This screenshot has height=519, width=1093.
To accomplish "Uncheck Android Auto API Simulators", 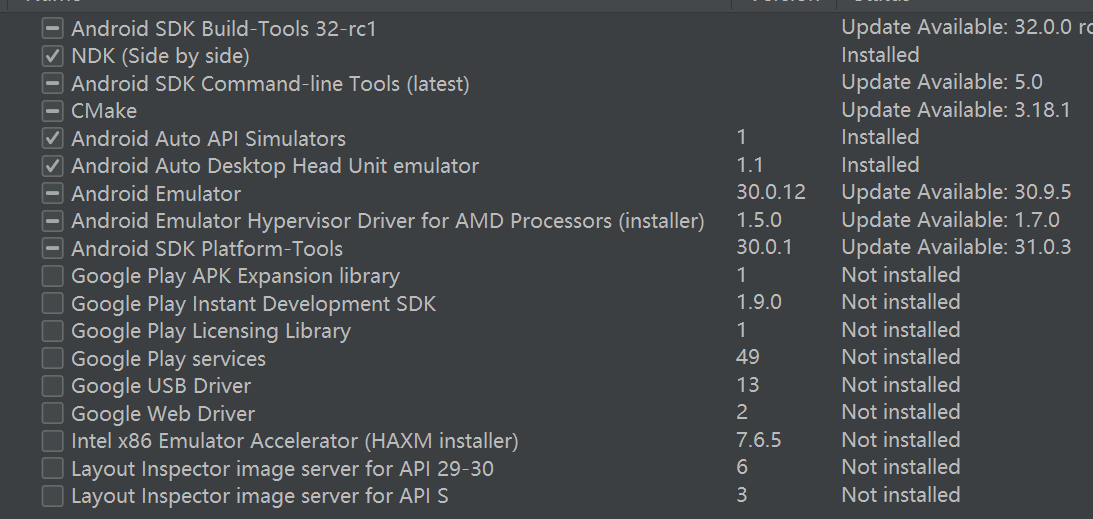I will pos(52,139).
